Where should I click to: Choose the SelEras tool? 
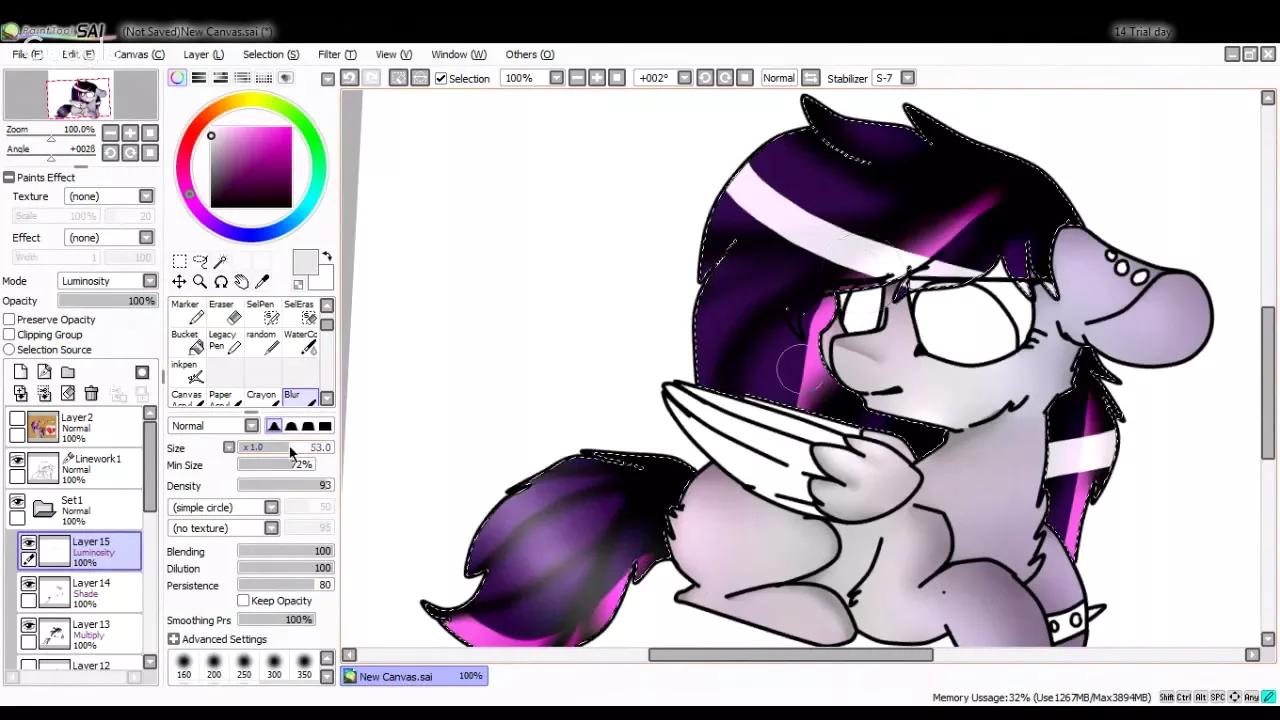click(x=299, y=312)
